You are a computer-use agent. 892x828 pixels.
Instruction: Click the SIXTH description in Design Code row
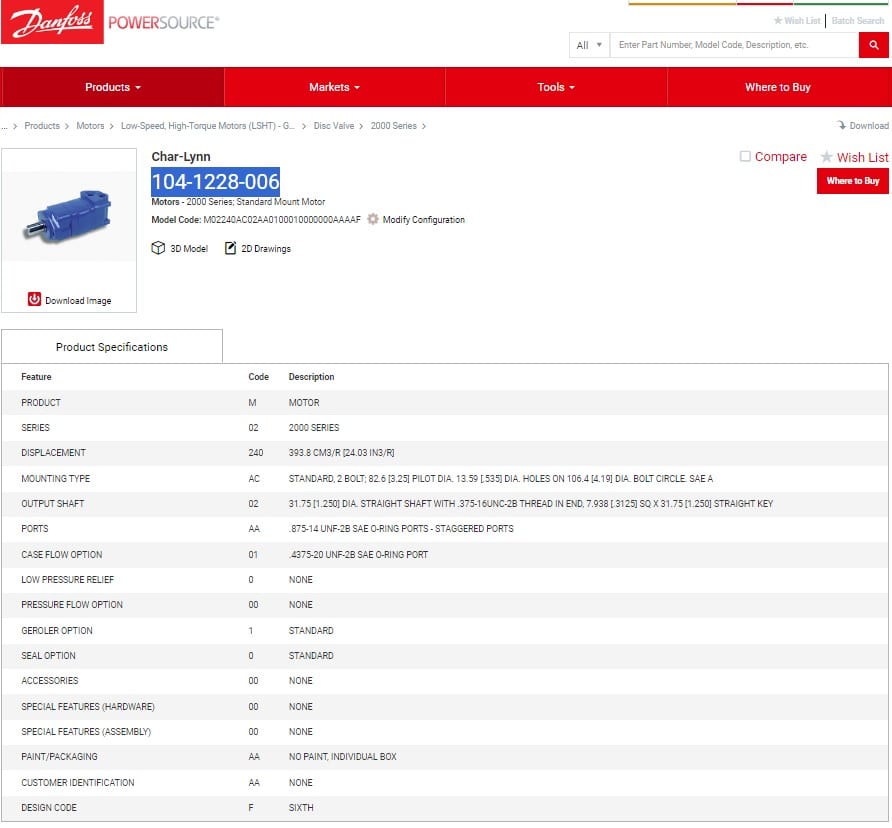[x=301, y=808]
